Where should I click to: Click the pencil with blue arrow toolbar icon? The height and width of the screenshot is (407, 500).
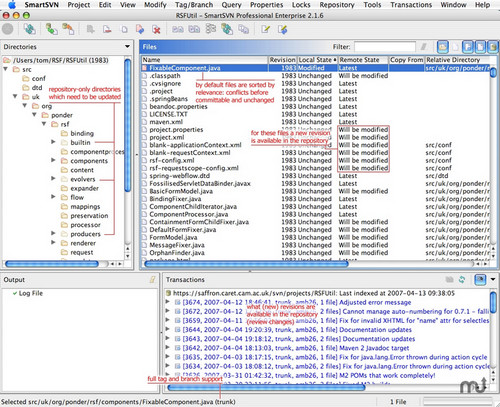(283, 29)
